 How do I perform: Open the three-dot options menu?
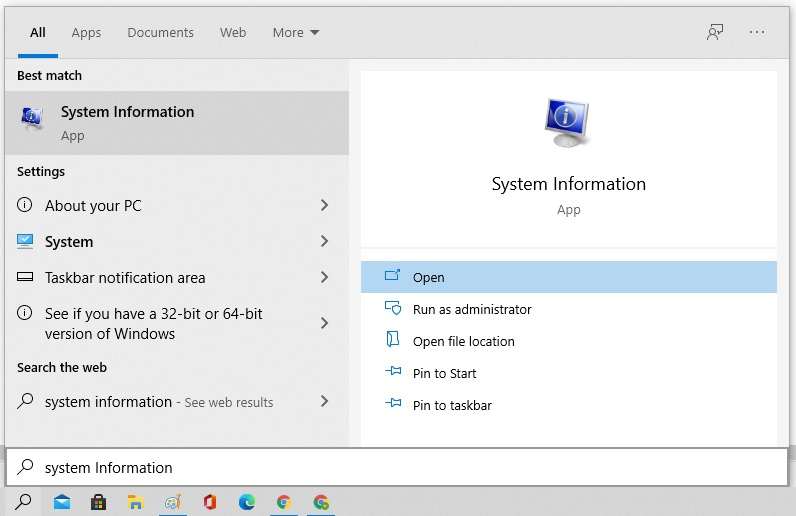point(757,32)
